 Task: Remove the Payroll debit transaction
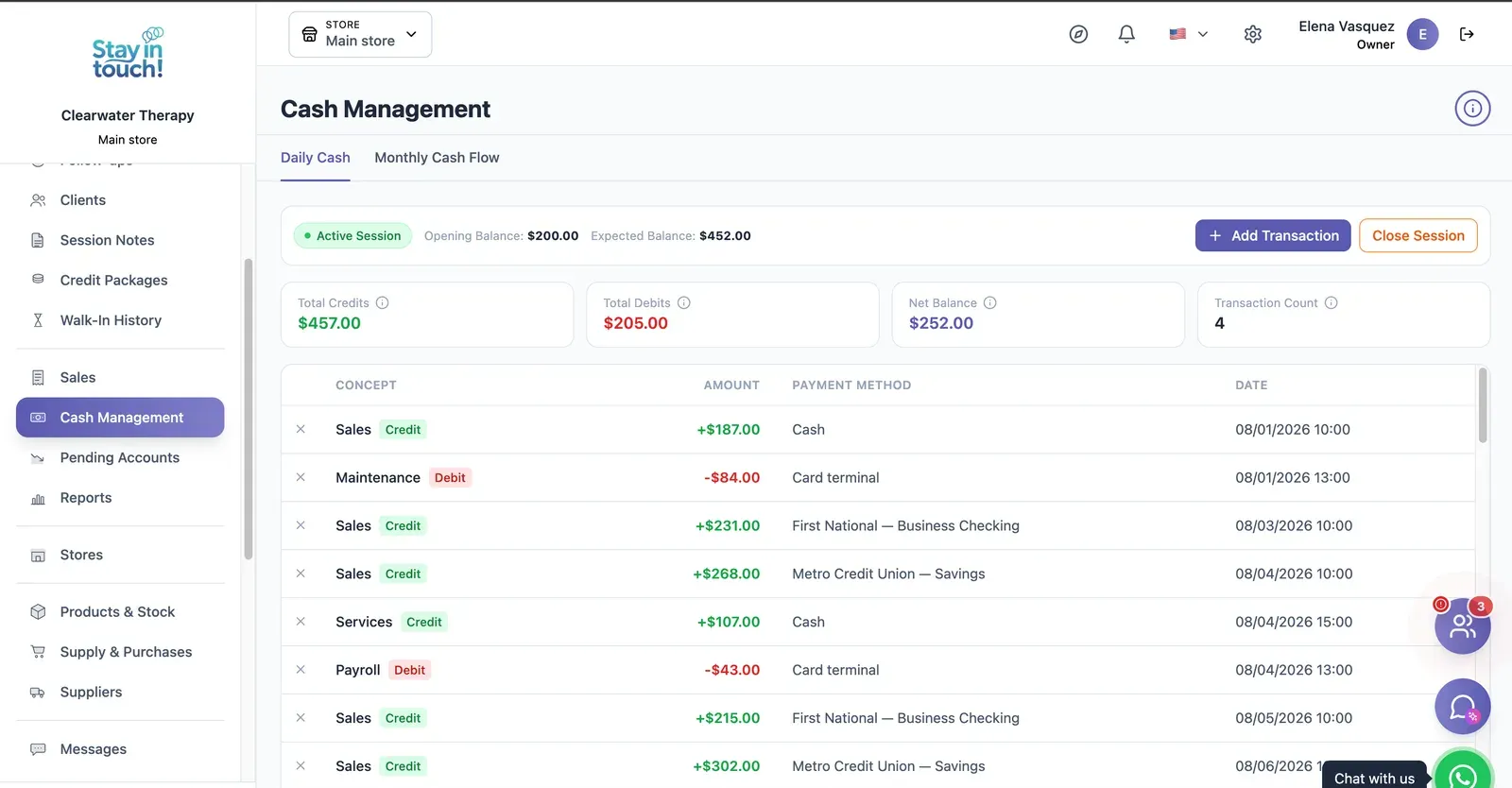click(x=301, y=670)
